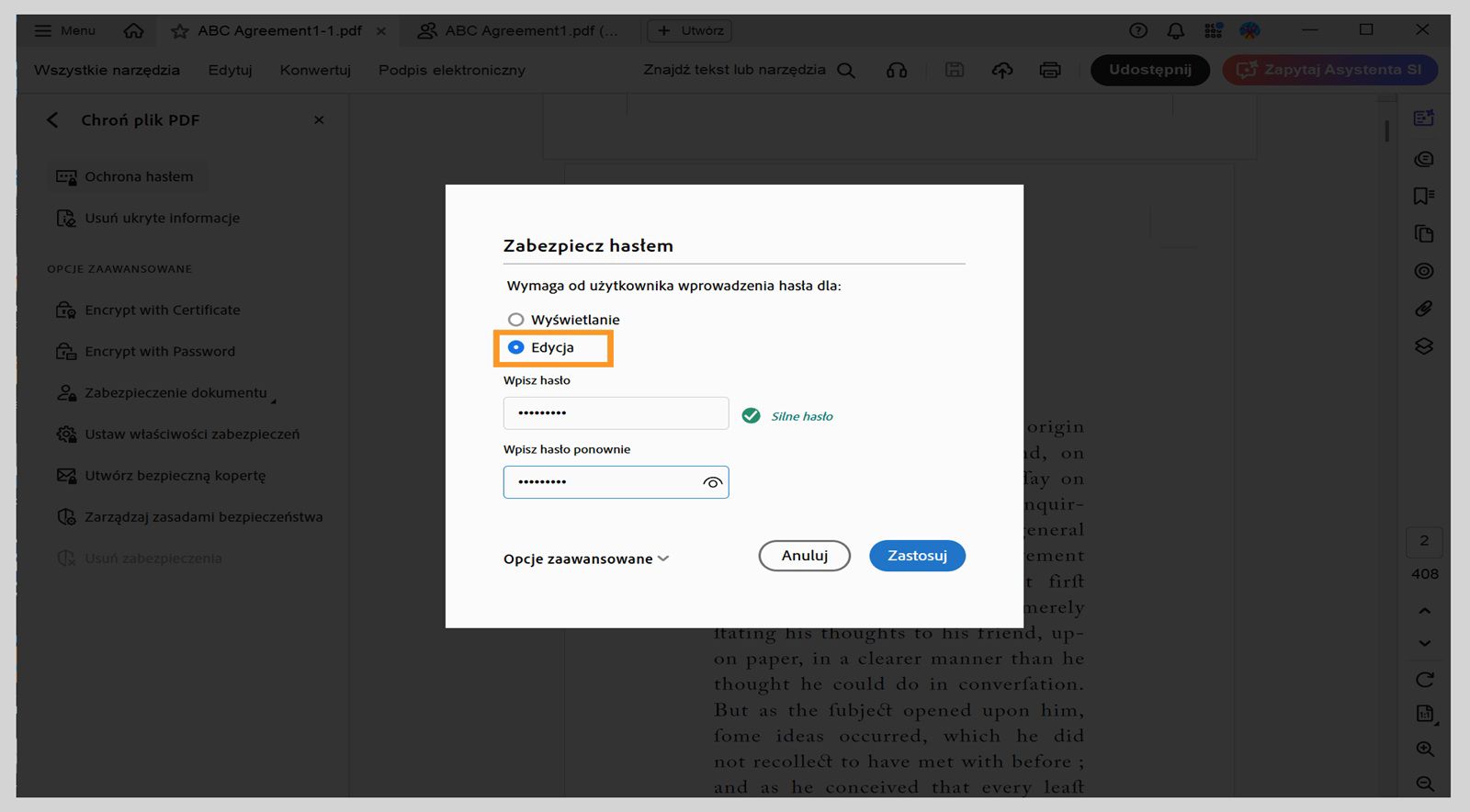Open the user profile avatar

pyautogui.click(x=1250, y=30)
